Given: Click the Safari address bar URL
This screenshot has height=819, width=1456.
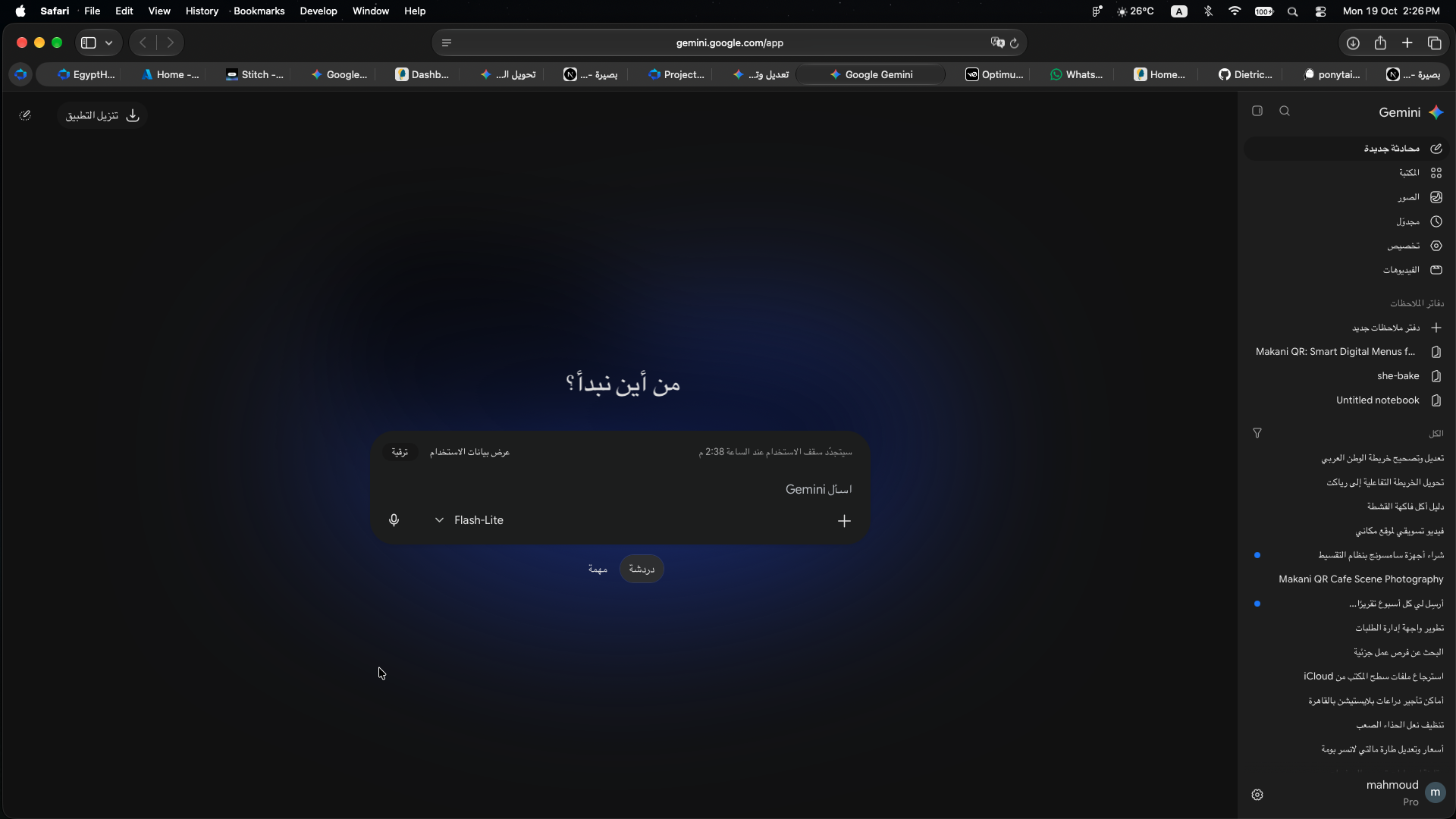Looking at the screenshot, I should click(730, 43).
